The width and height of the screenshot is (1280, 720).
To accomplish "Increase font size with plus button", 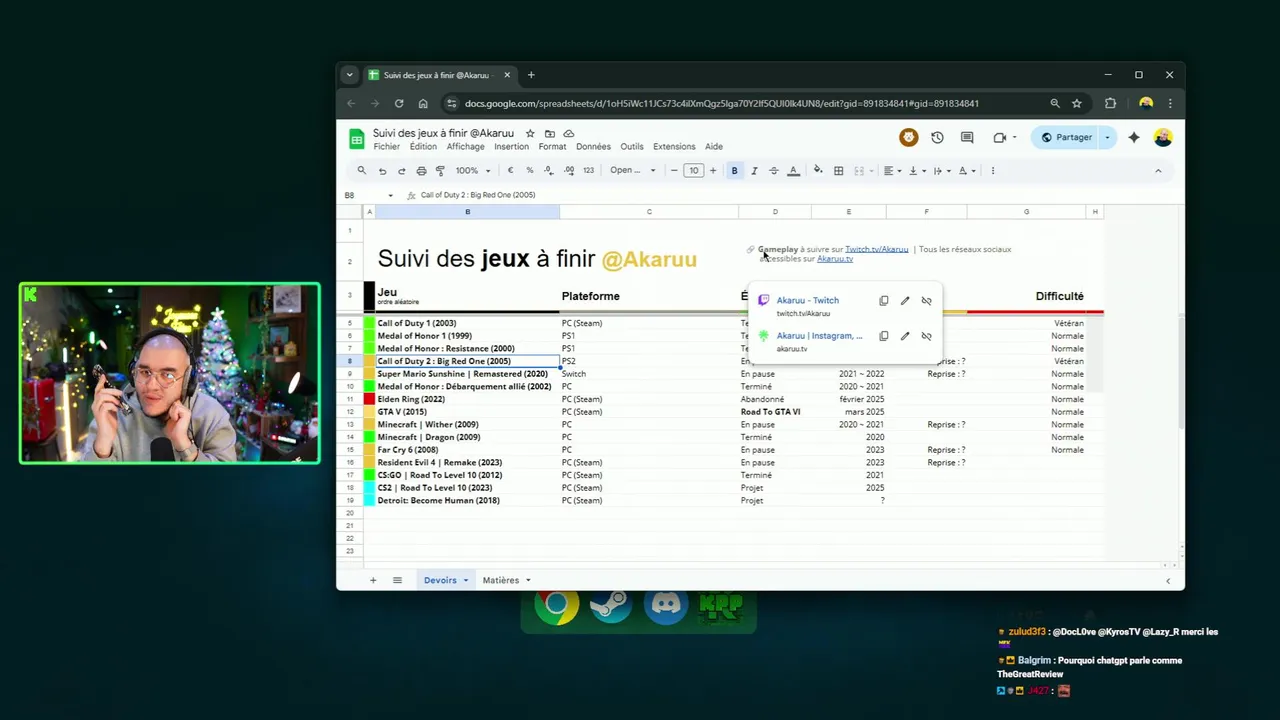I will pyautogui.click(x=713, y=171).
